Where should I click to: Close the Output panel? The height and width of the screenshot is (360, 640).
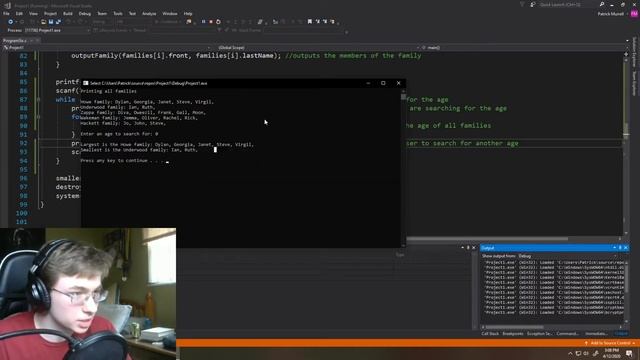pos(626,248)
